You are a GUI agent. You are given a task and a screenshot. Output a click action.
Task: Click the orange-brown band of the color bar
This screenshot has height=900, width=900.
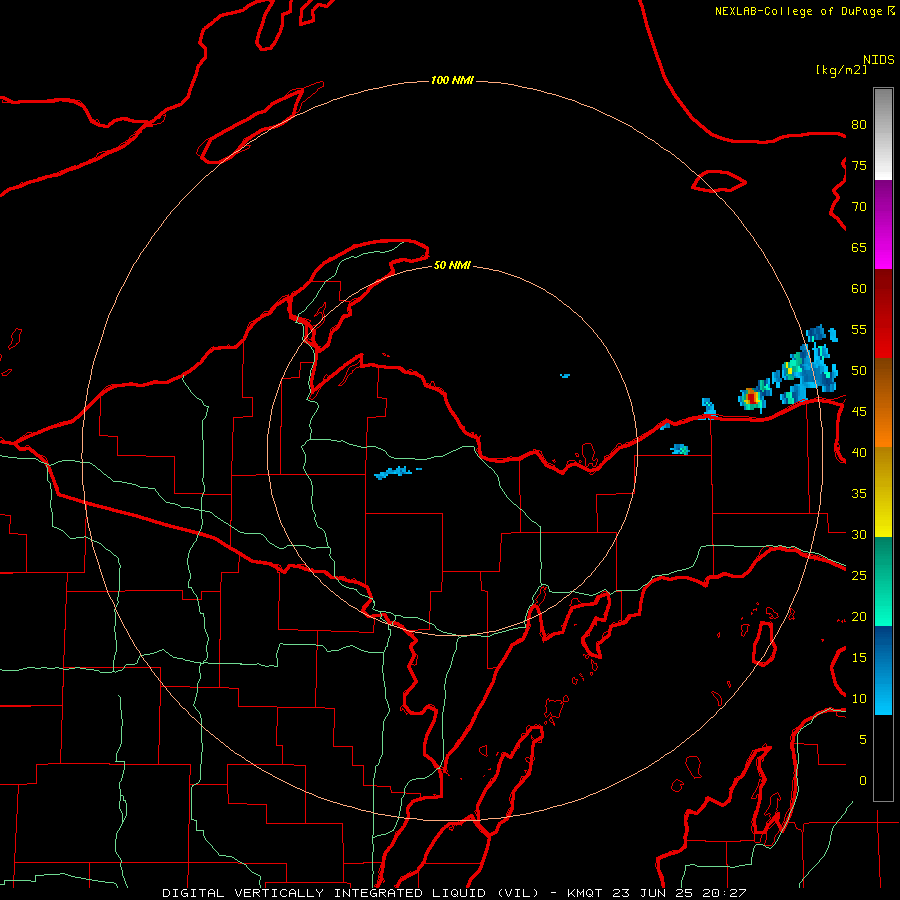[883, 403]
